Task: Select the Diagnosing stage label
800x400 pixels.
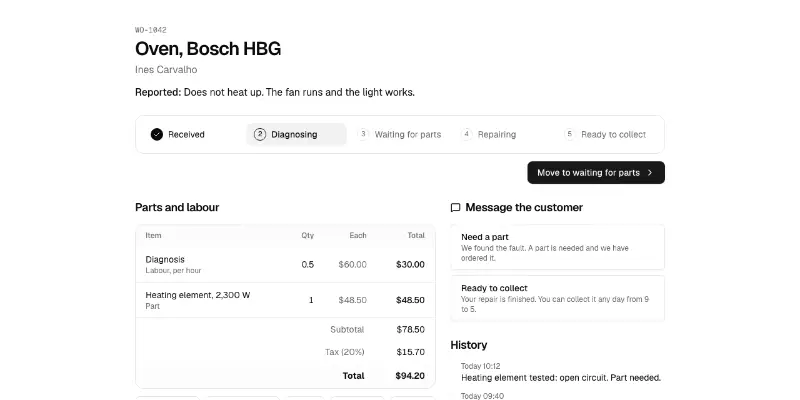Action: (x=294, y=135)
